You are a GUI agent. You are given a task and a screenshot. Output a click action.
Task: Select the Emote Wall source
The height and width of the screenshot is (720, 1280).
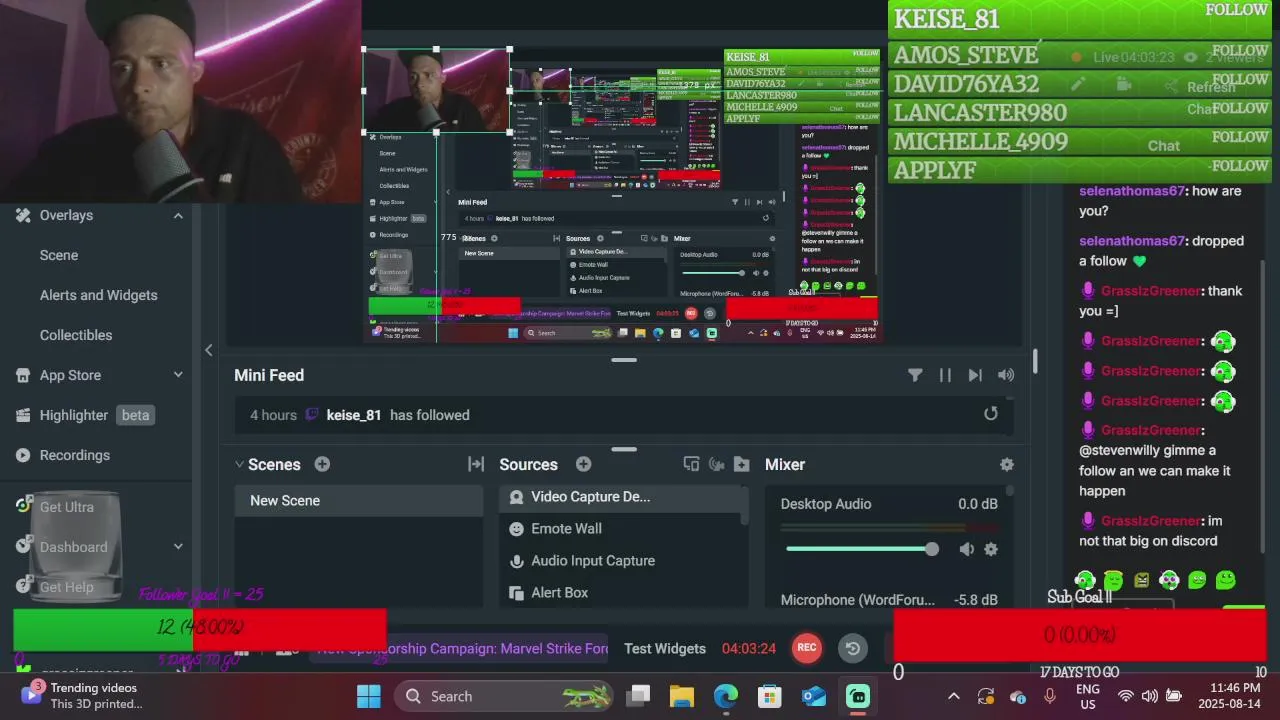pos(620,528)
